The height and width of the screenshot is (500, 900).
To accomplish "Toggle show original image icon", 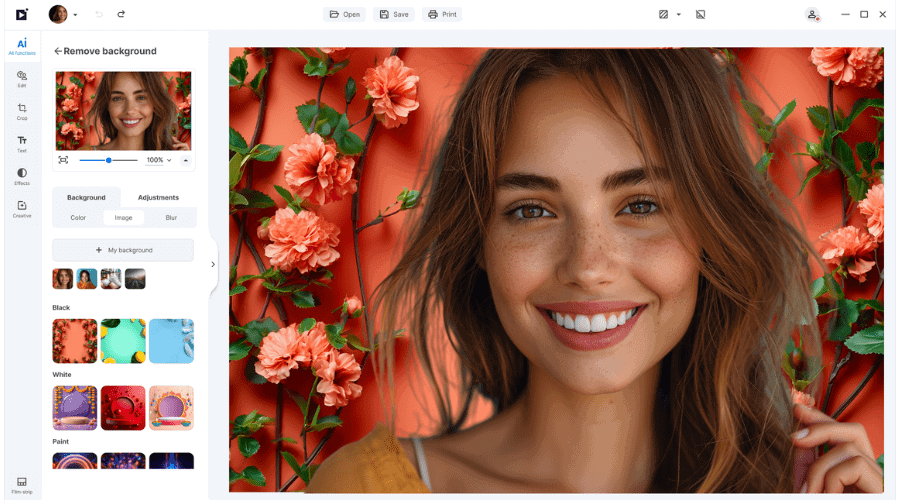I will (700, 14).
